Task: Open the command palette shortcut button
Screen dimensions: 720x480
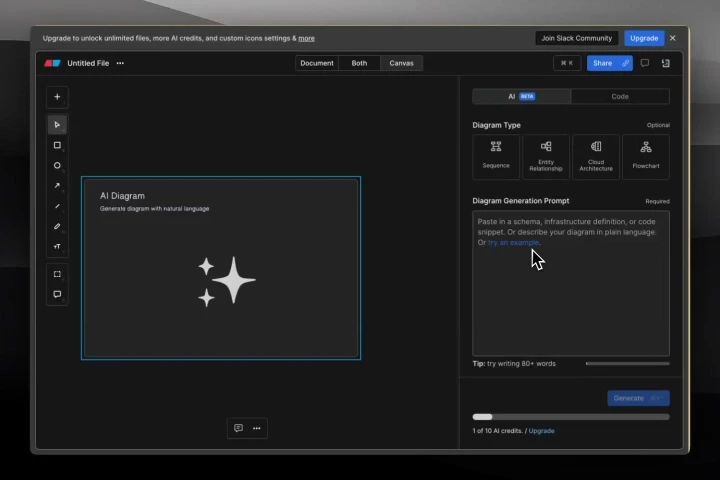Action: click(x=567, y=63)
